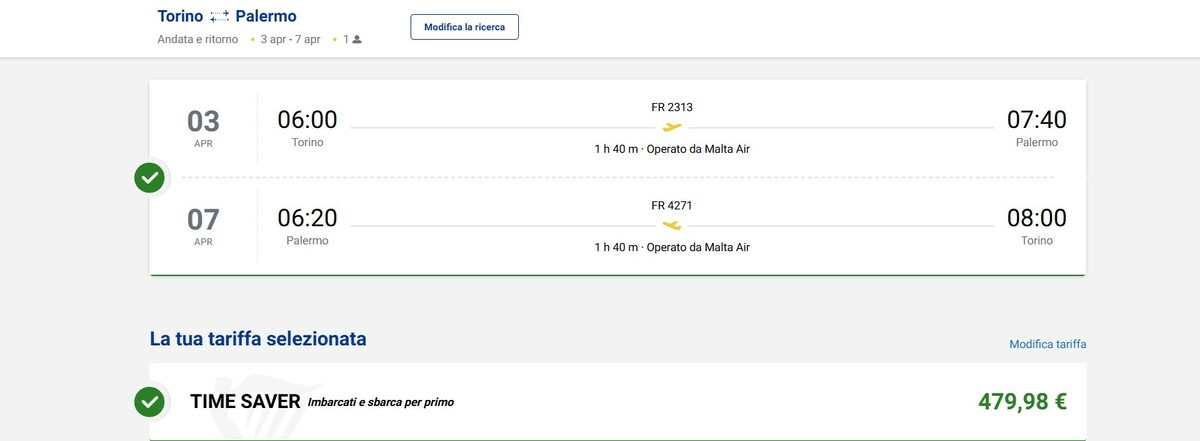This screenshot has height=441, width=1200.
Task: Click the round-trip arrows icon between Torino and Palermo
Action: pos(220,17)
